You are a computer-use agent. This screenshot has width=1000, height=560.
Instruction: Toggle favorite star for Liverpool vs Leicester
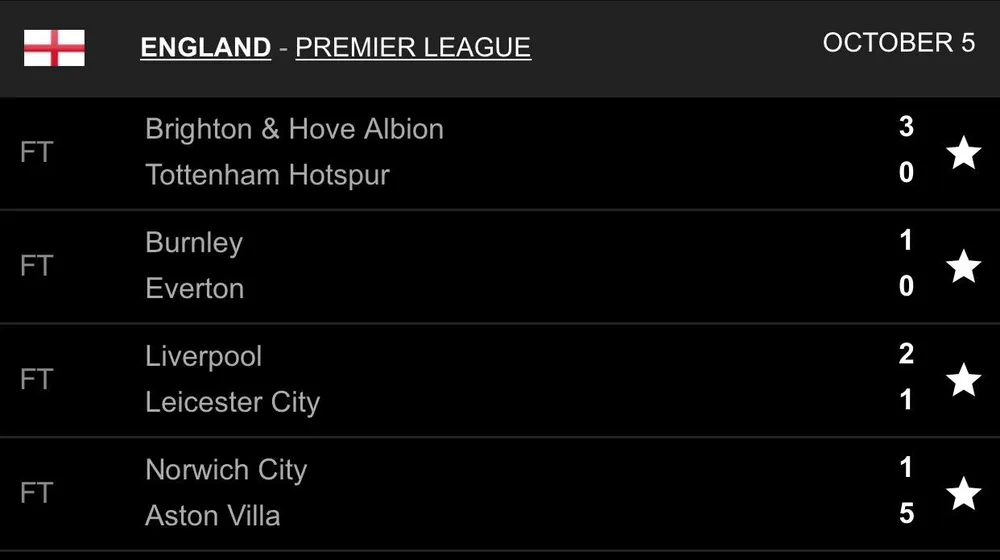point(963,380)
